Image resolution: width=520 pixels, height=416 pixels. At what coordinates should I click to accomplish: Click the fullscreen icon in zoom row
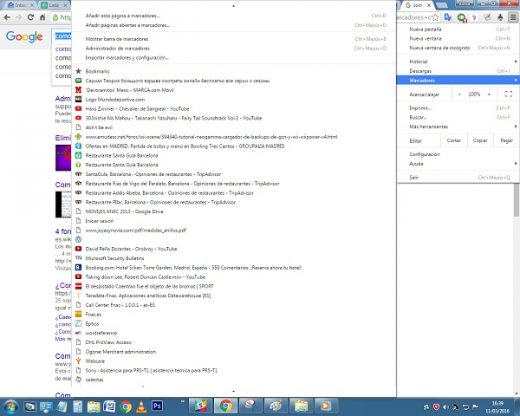[508, 94]
